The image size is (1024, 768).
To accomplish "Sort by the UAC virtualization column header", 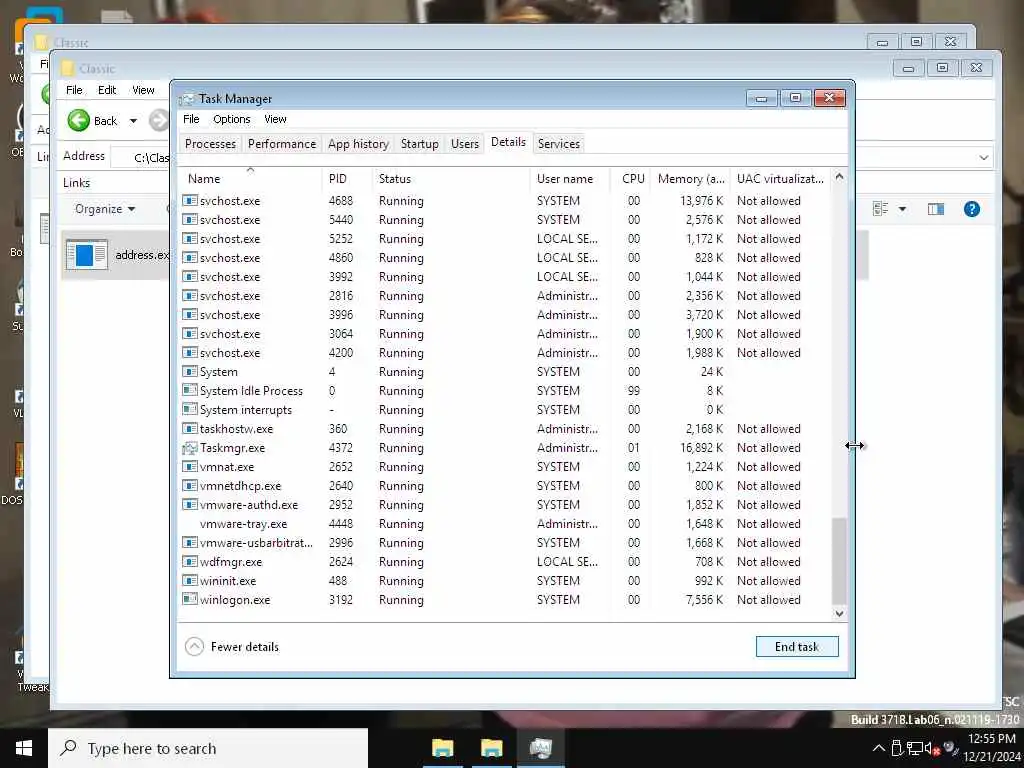I will coord(780,179).
